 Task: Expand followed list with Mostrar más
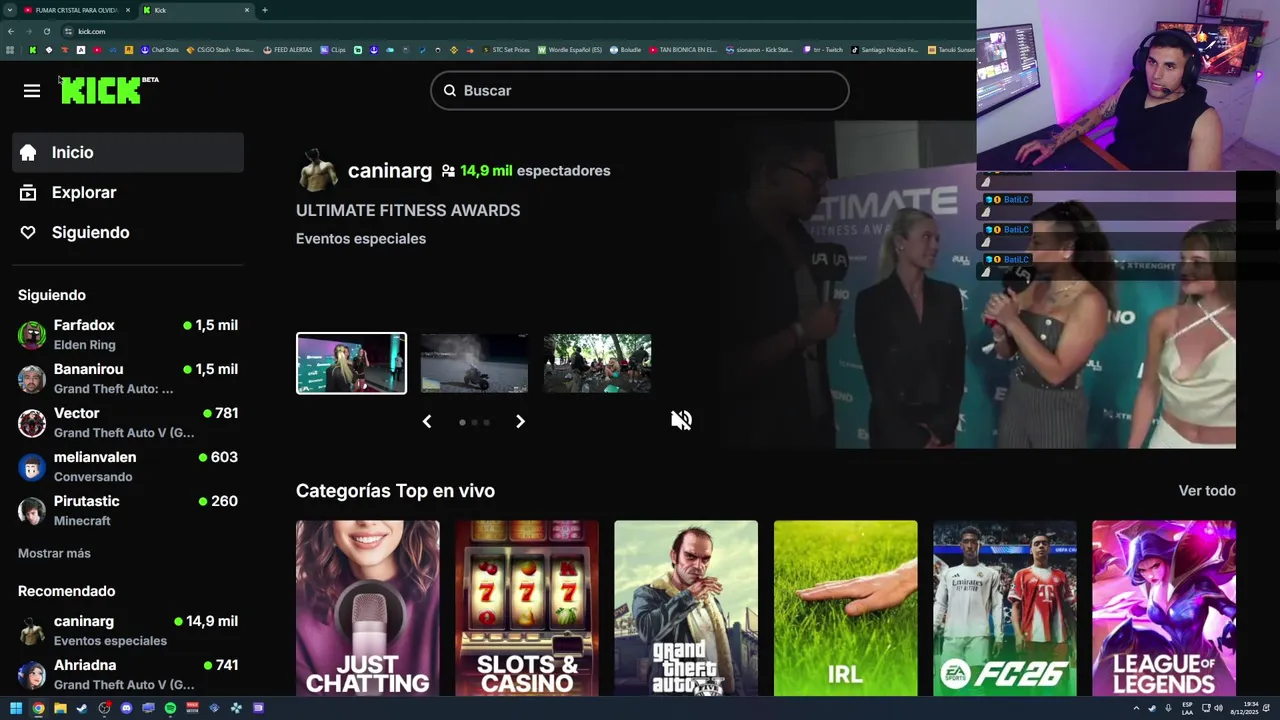(54, 553)
